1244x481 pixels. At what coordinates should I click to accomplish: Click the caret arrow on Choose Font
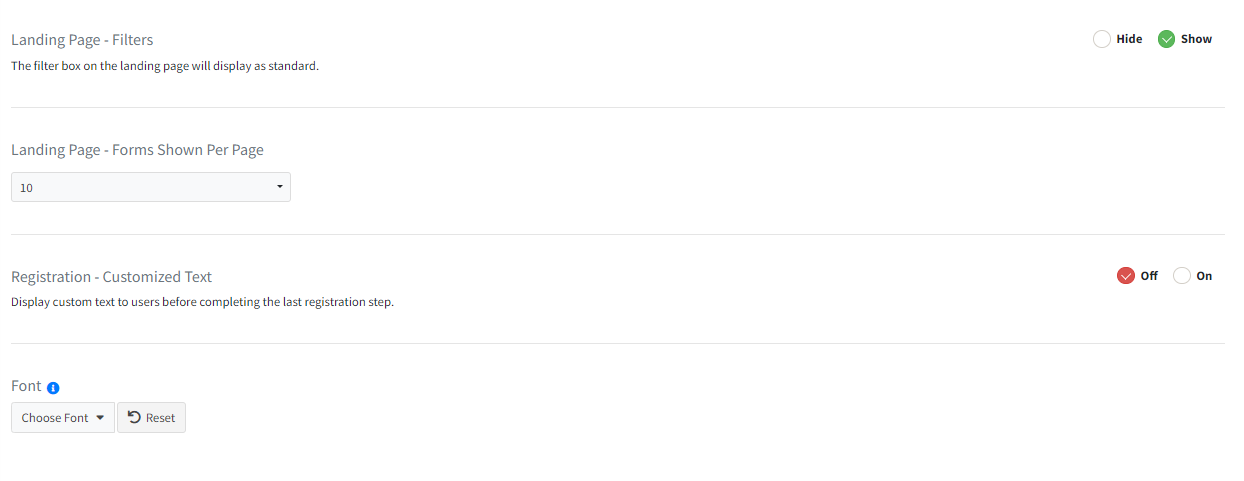[100, 418]
